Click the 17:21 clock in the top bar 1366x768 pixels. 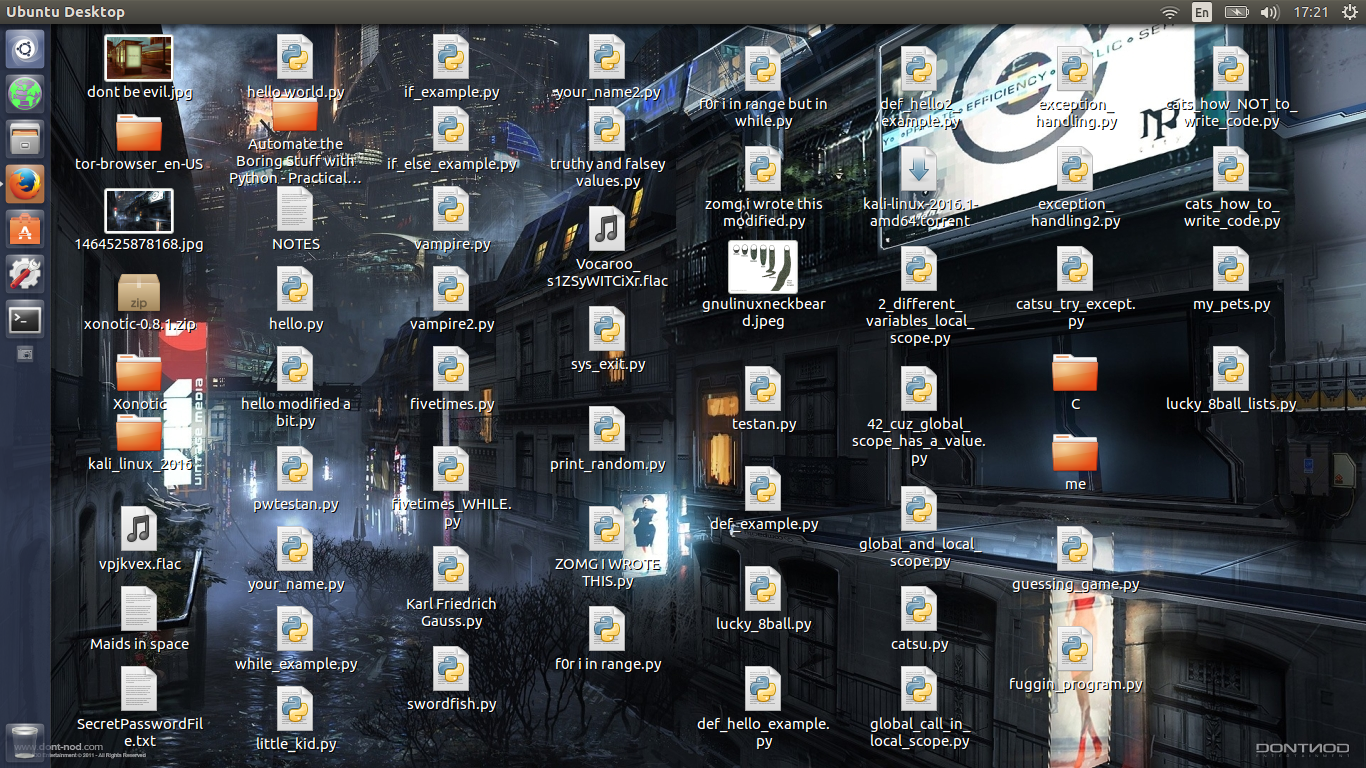[1310, 12]
